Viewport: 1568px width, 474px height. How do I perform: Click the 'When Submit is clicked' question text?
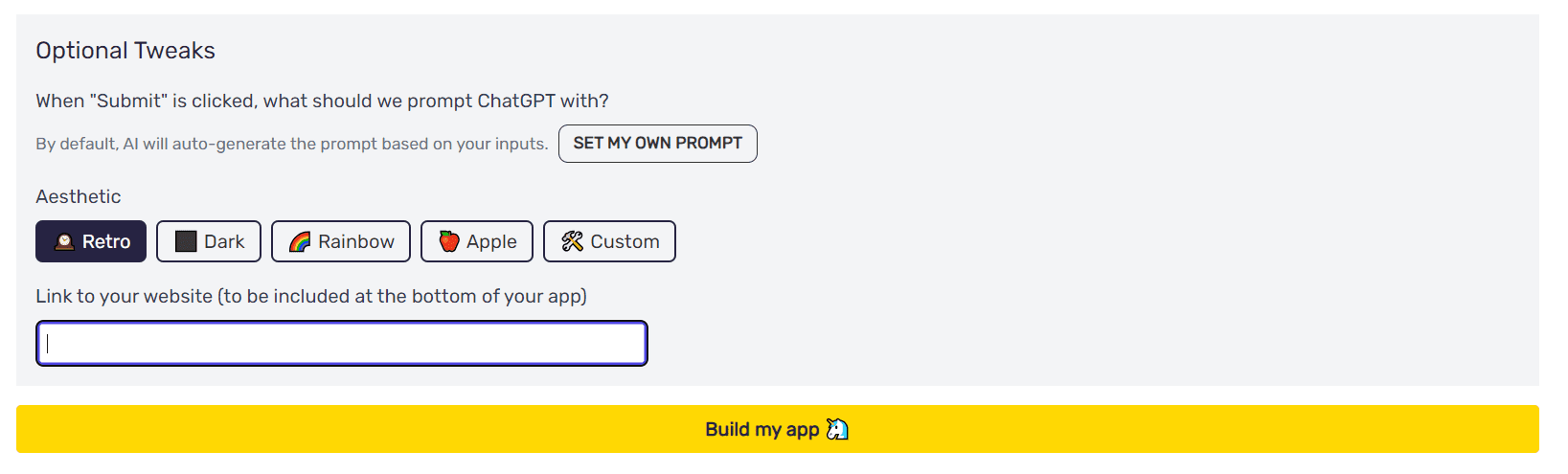point(322,101)
